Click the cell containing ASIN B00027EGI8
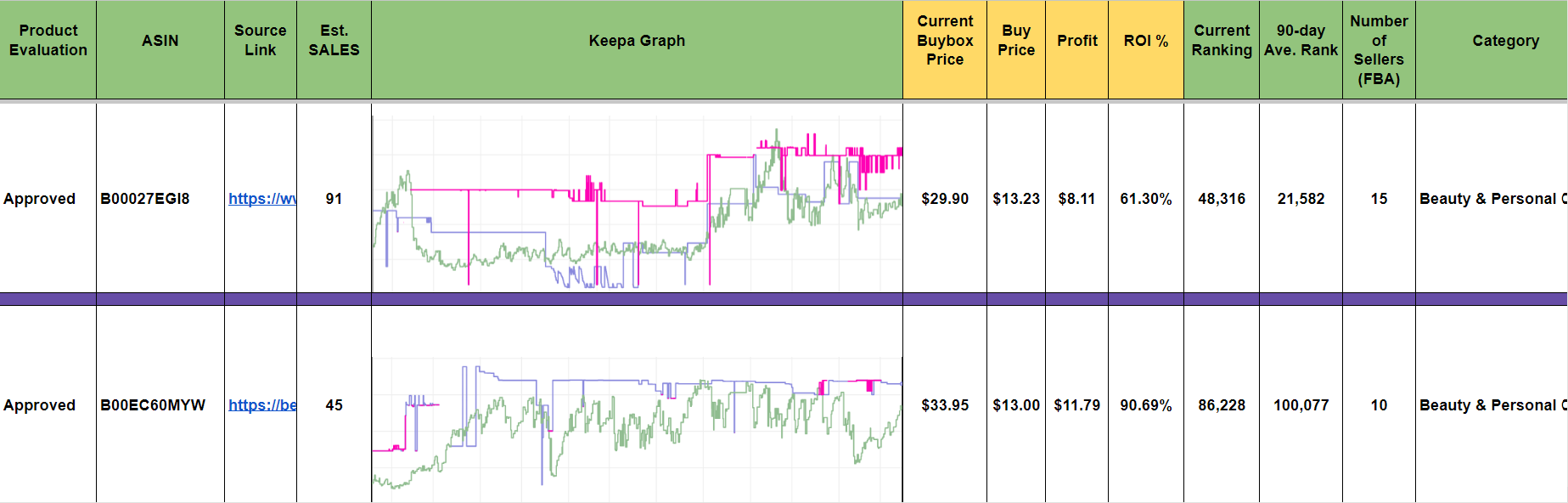This screenshot has width=1568, height=503. [145, 199]
